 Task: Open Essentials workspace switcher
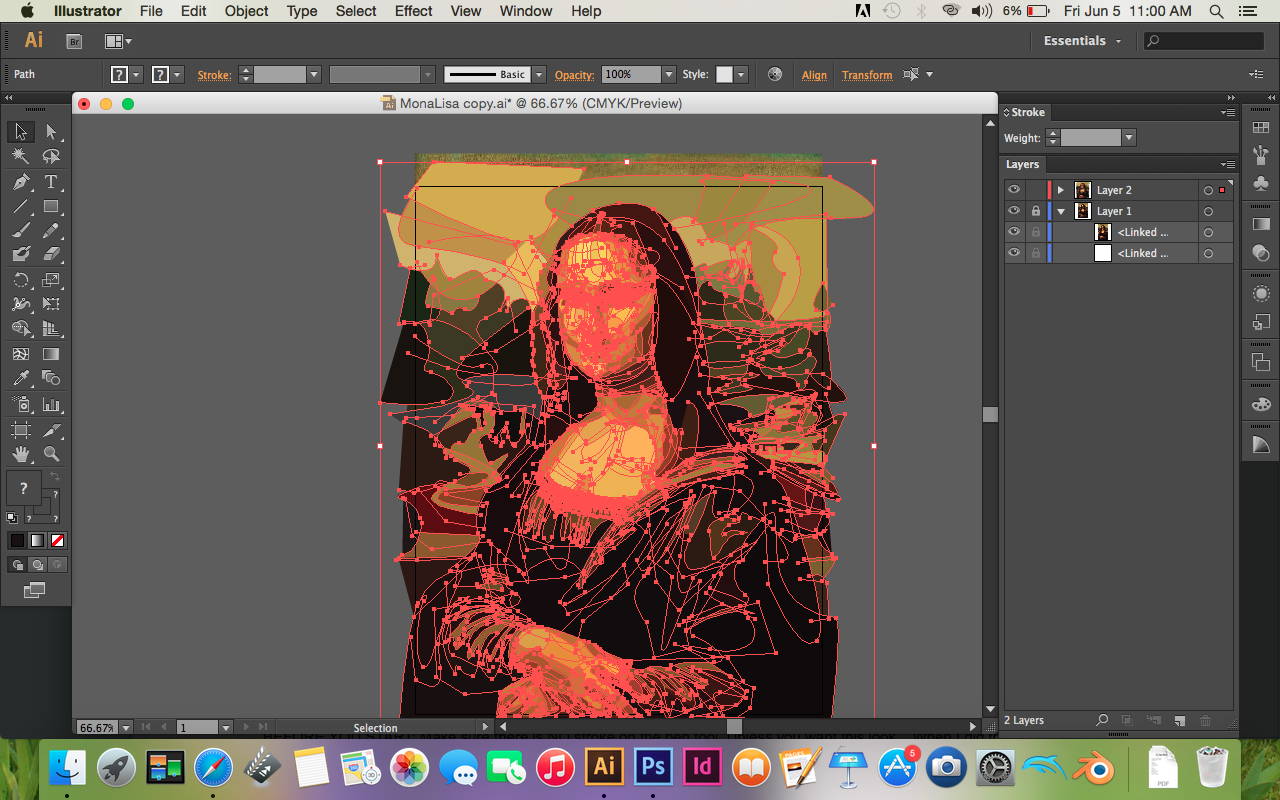pyautogui.click(x=1083, y=41)
